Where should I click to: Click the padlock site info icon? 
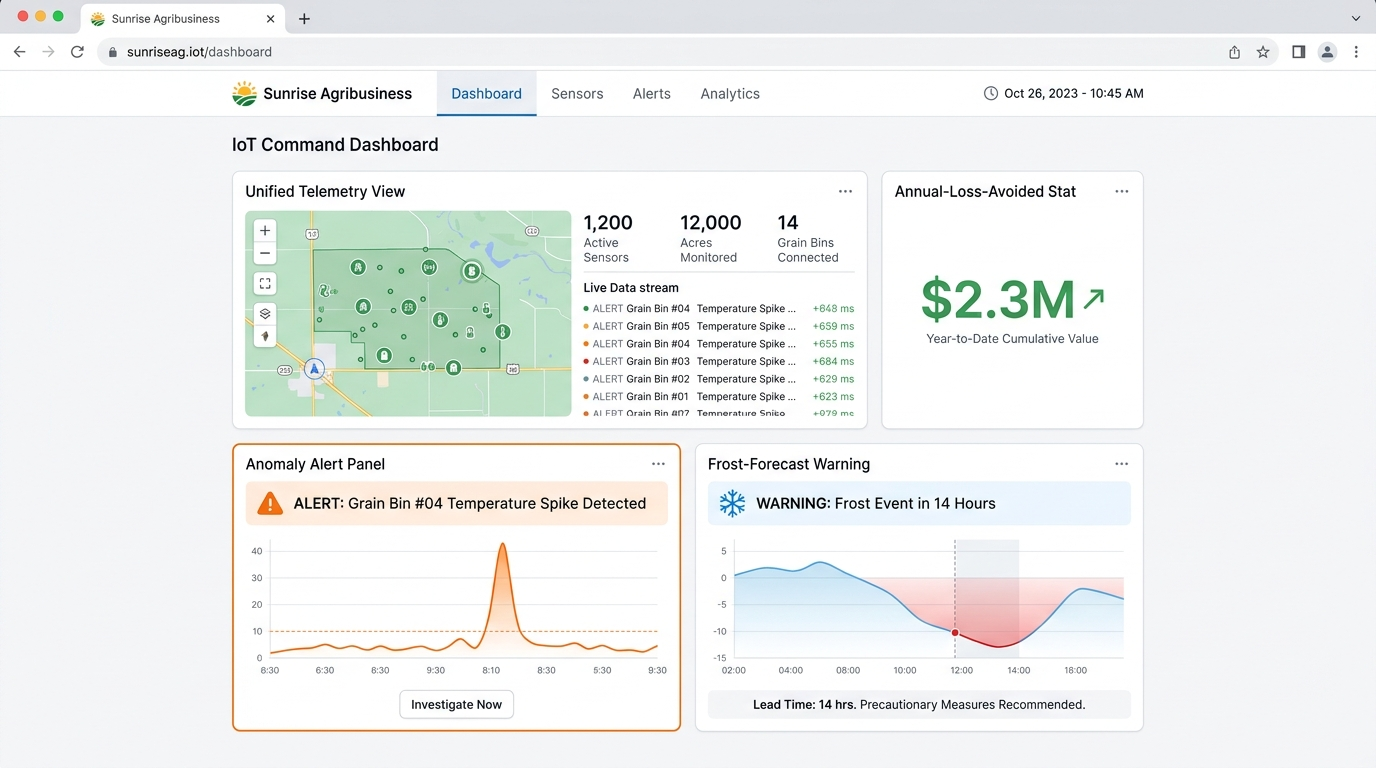(x=113, y=52)
